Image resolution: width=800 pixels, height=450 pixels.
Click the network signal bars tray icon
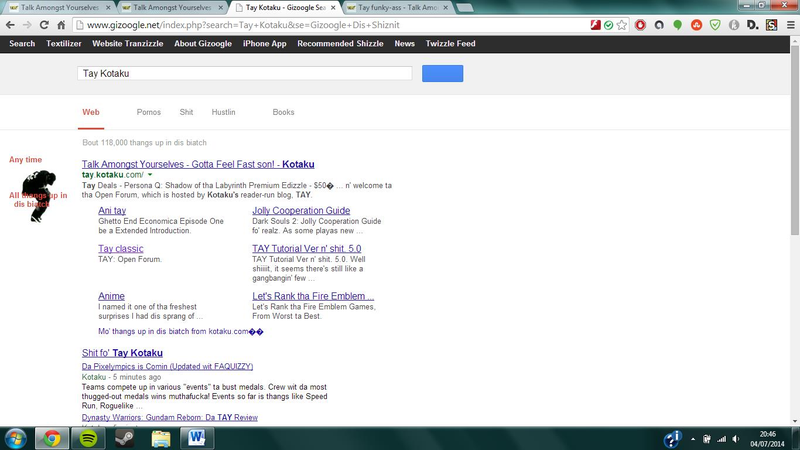(721, 439)
